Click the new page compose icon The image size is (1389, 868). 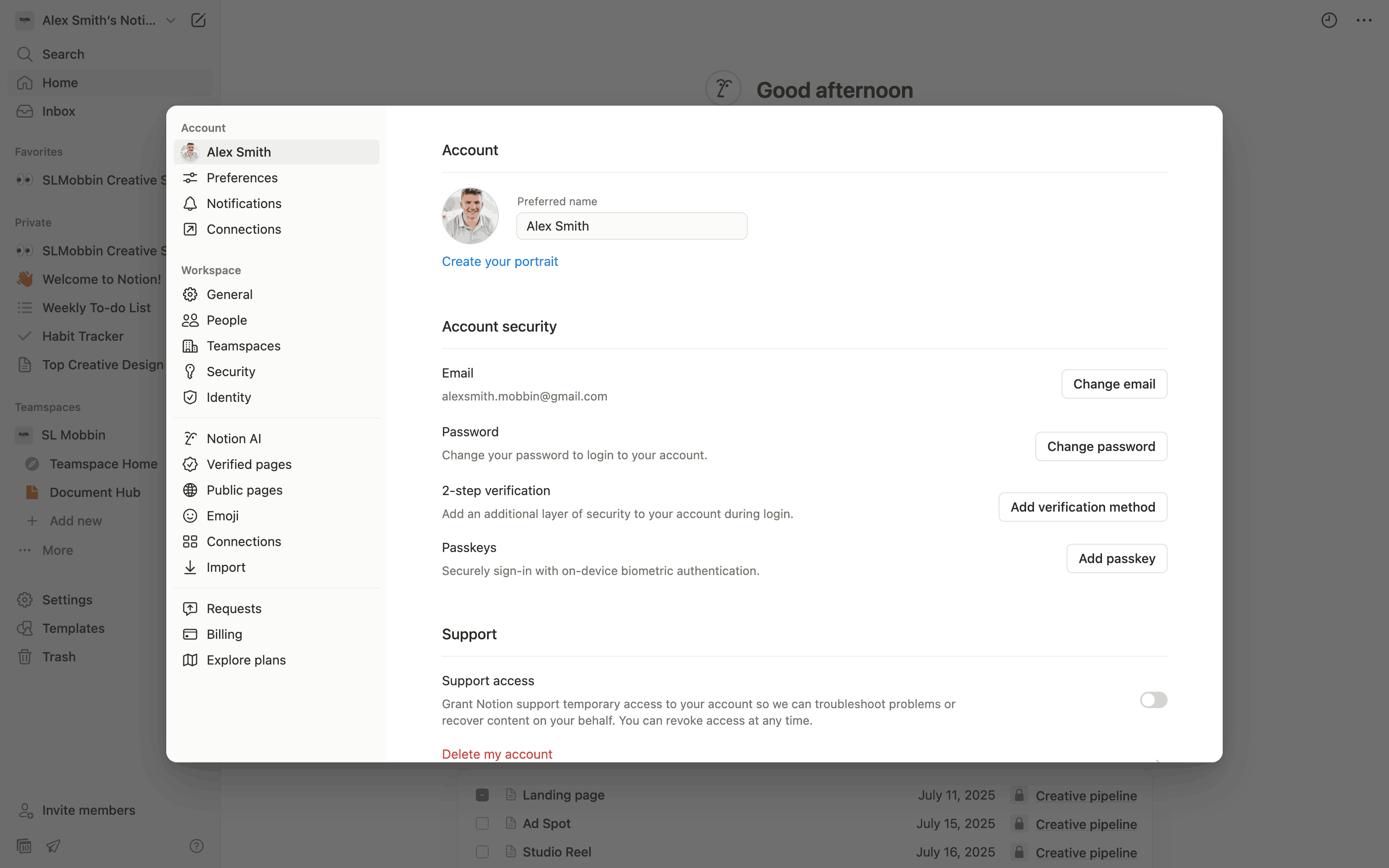[198, 21]
